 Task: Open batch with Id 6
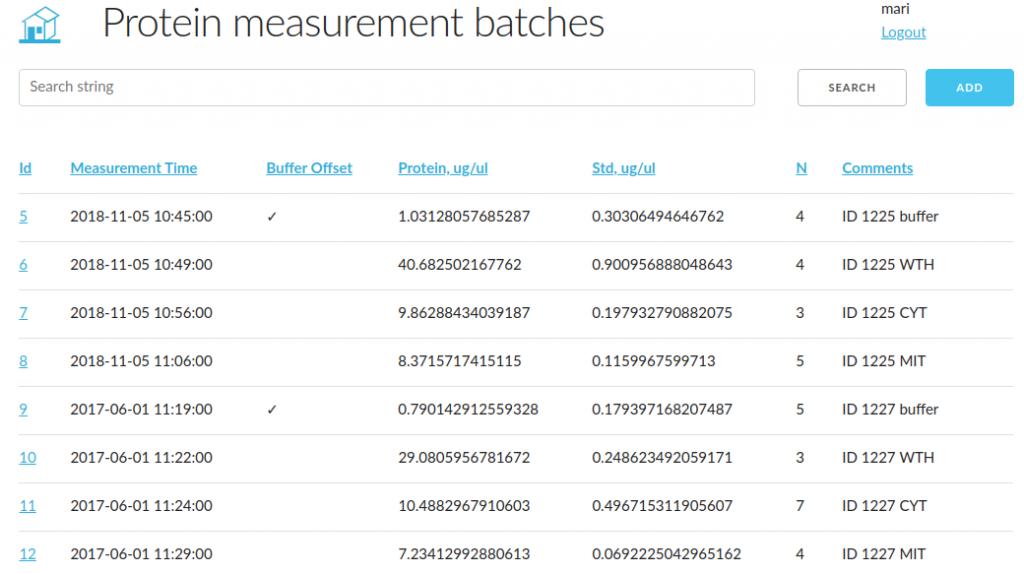(x=24, y=264)
